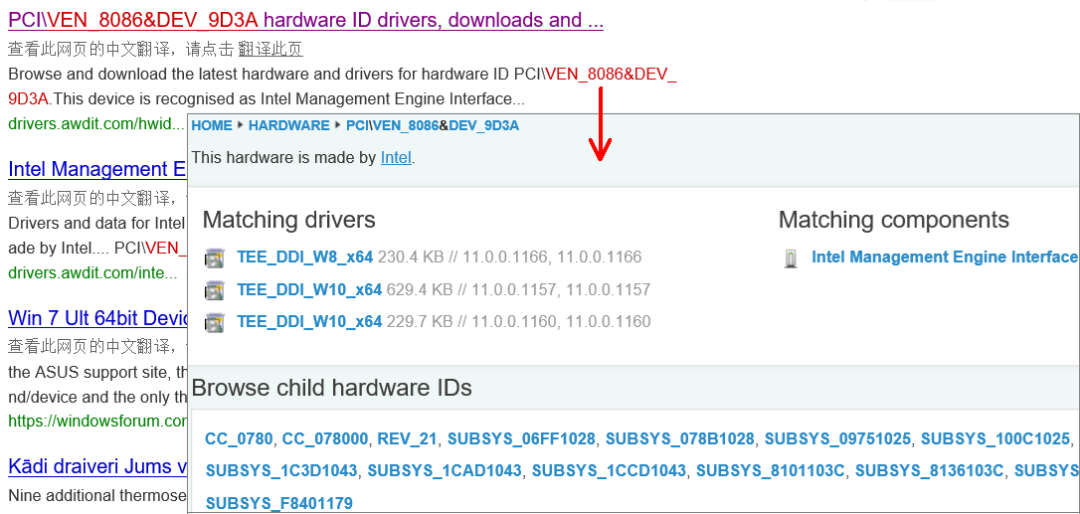Open the SUBSYS_F8401179 hardware ID
The width and height of the screenshot is (1080, 514).
279,503
